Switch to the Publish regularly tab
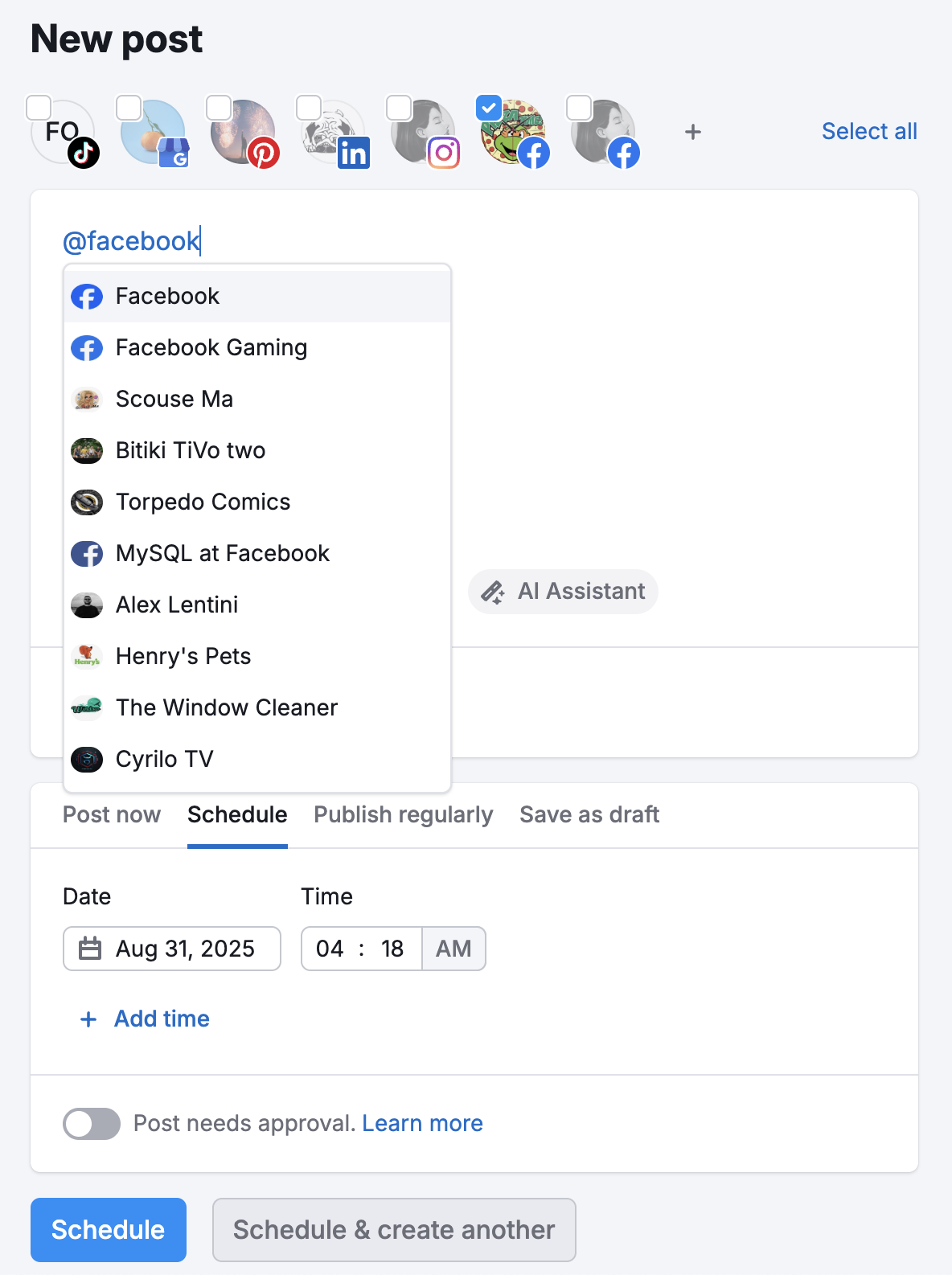952x1275 pixels. [x=403, y=814]
